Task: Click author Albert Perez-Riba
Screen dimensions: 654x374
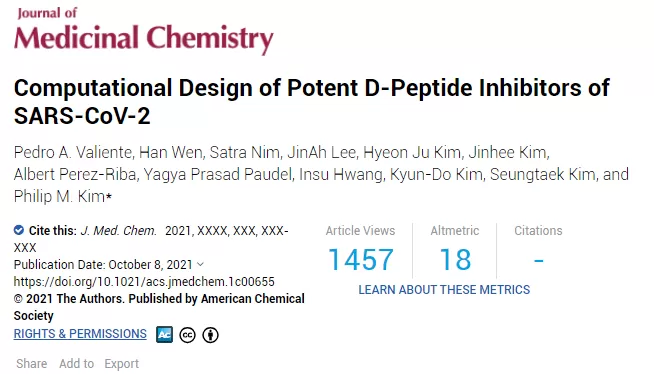Action: 75,174
